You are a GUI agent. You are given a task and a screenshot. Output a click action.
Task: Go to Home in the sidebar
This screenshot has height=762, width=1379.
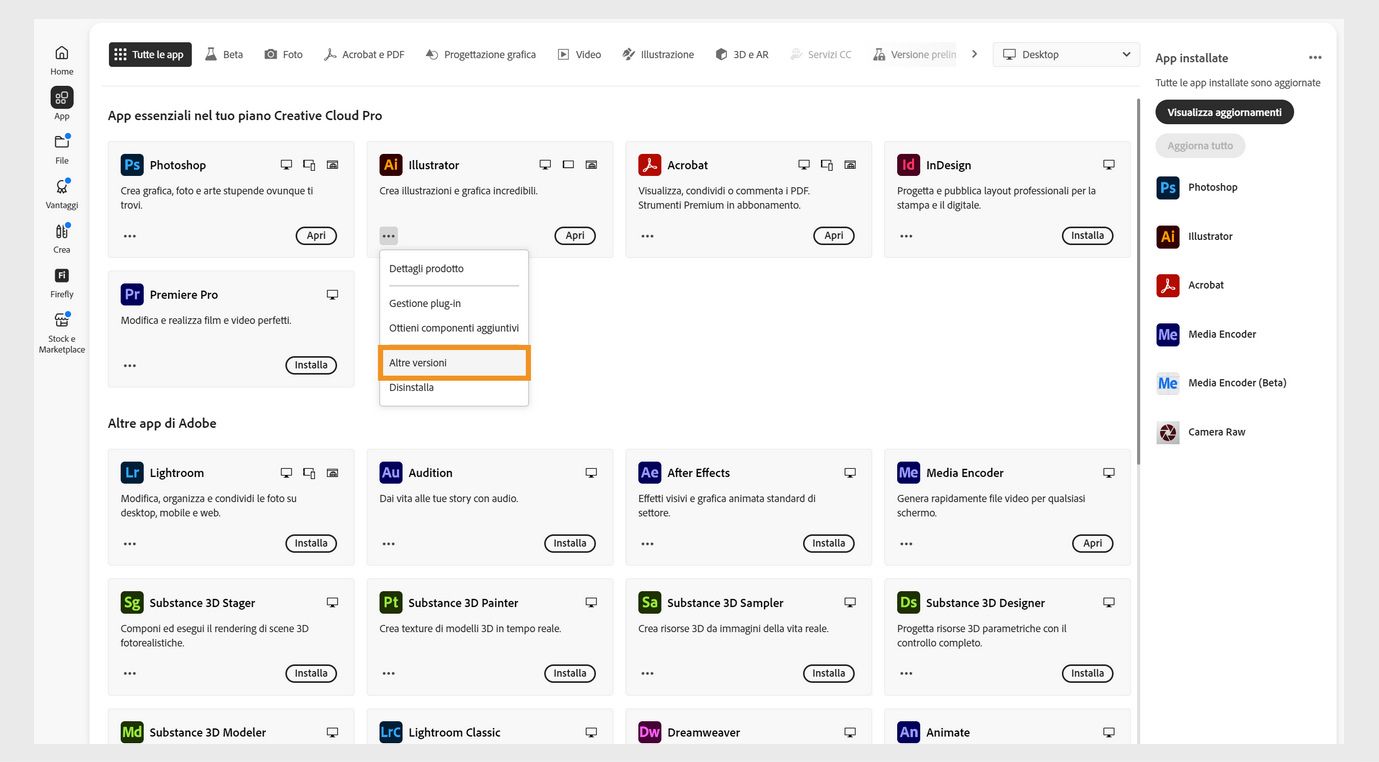pos(62,60)
